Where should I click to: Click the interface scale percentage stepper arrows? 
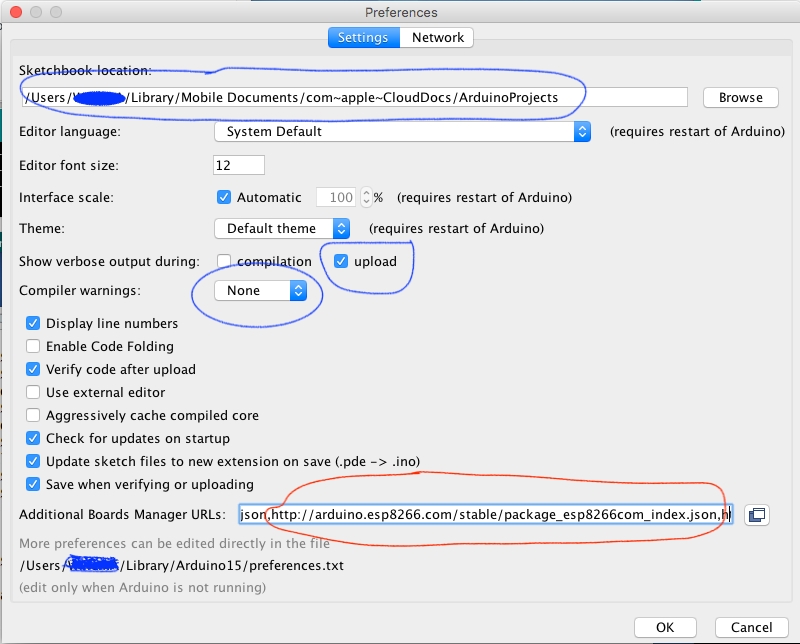click(366, 198)
